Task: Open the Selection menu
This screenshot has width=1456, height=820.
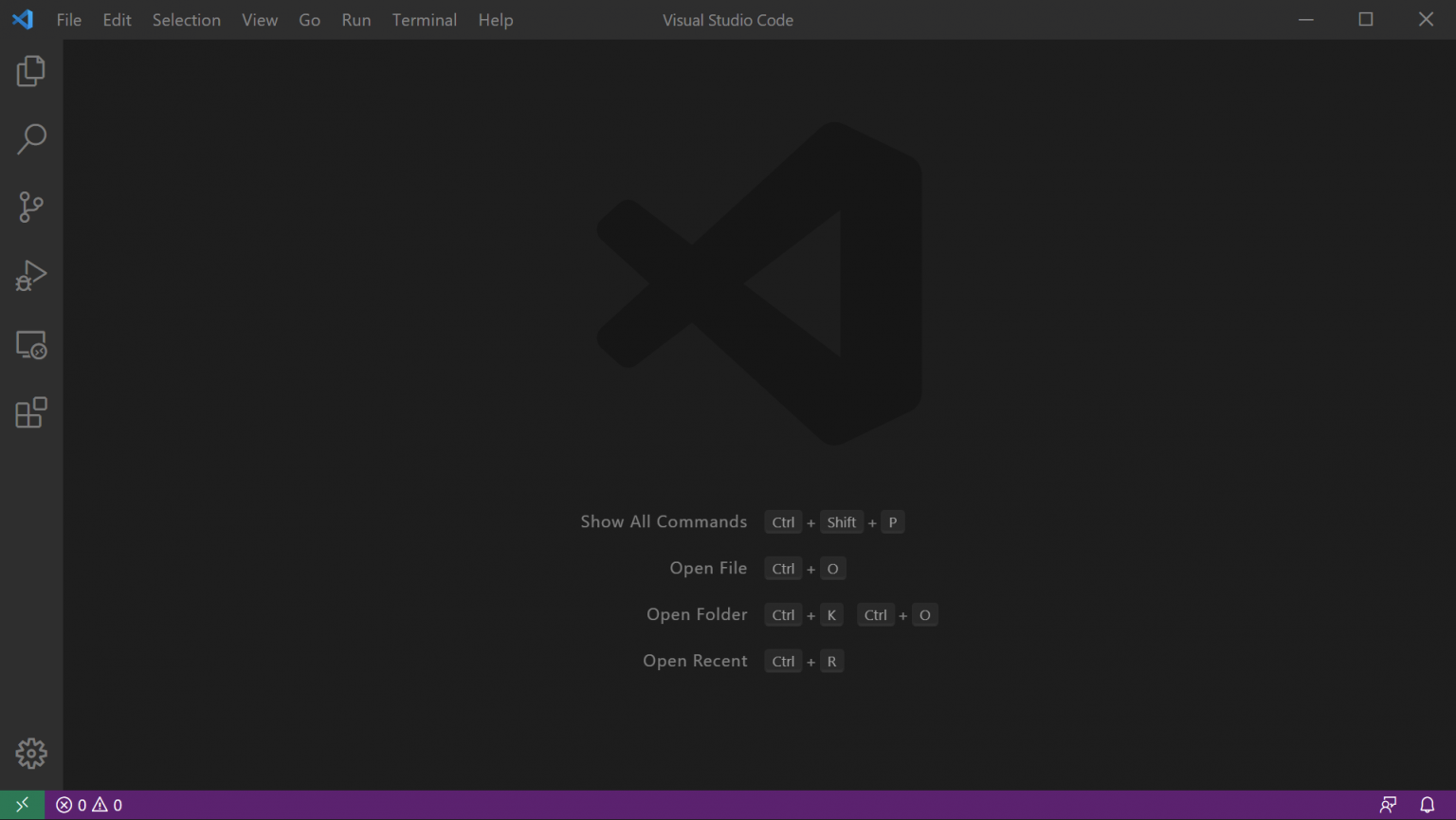Action: [x=187, y=20]
